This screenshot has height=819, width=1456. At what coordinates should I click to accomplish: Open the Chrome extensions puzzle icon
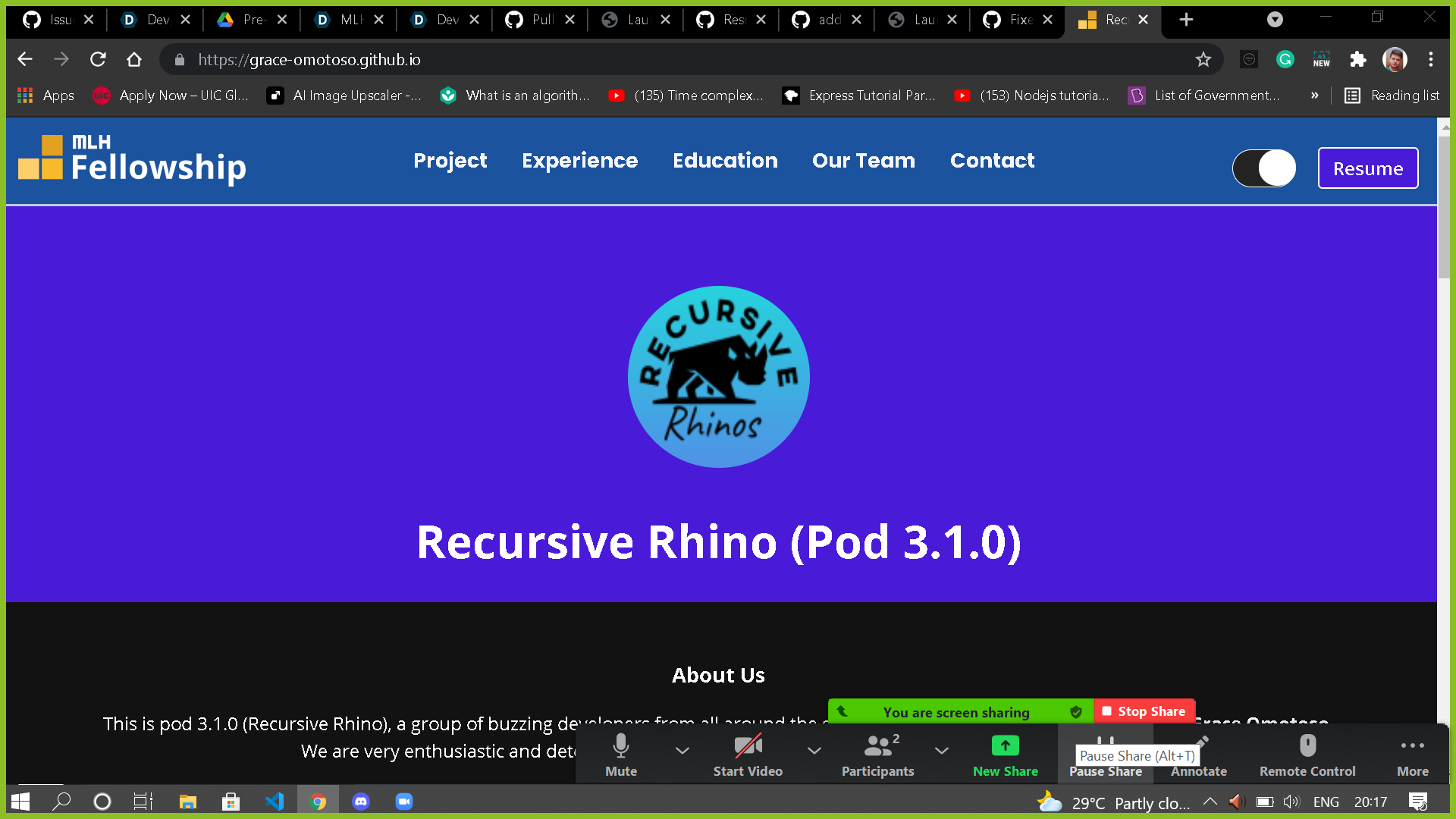click(1357, 60)
